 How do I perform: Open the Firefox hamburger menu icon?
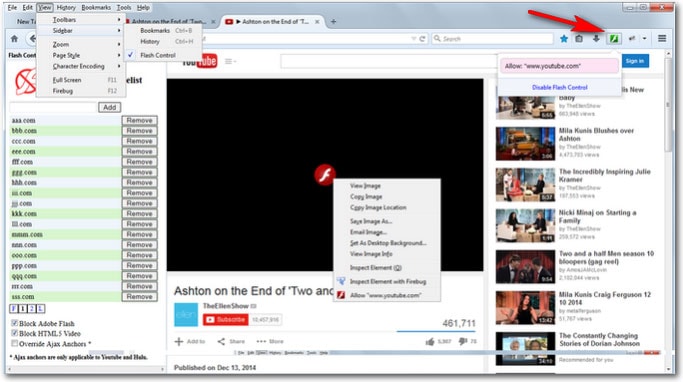(x=662, y=39)
